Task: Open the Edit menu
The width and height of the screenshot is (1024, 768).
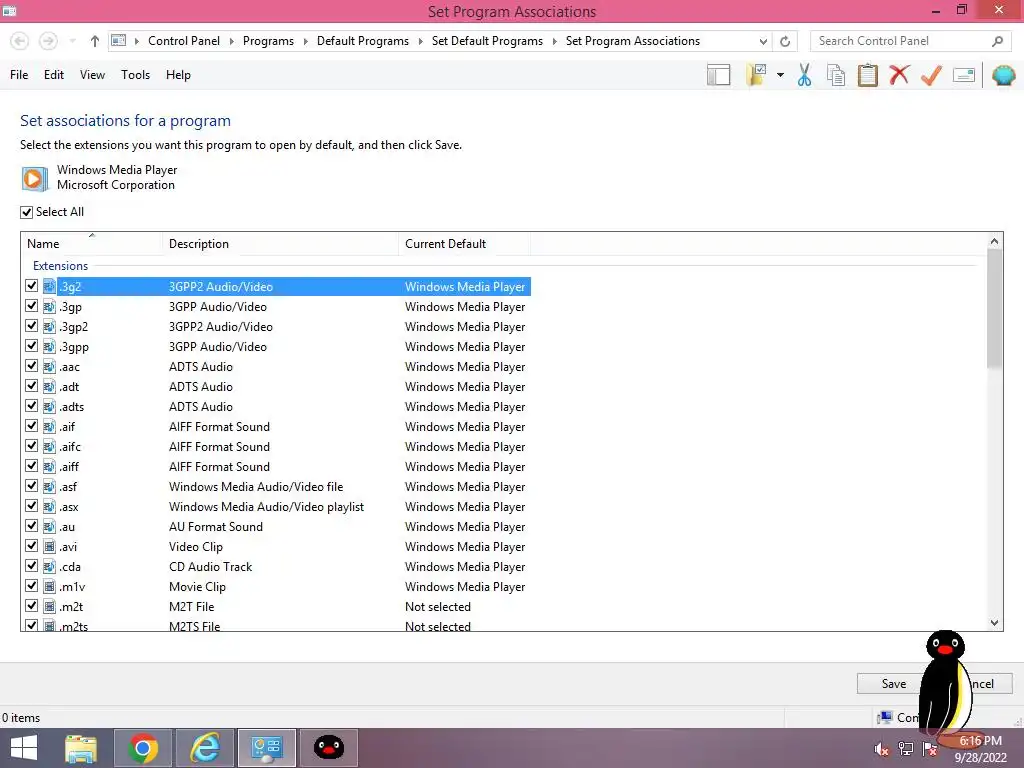Action: pos(54,75)
